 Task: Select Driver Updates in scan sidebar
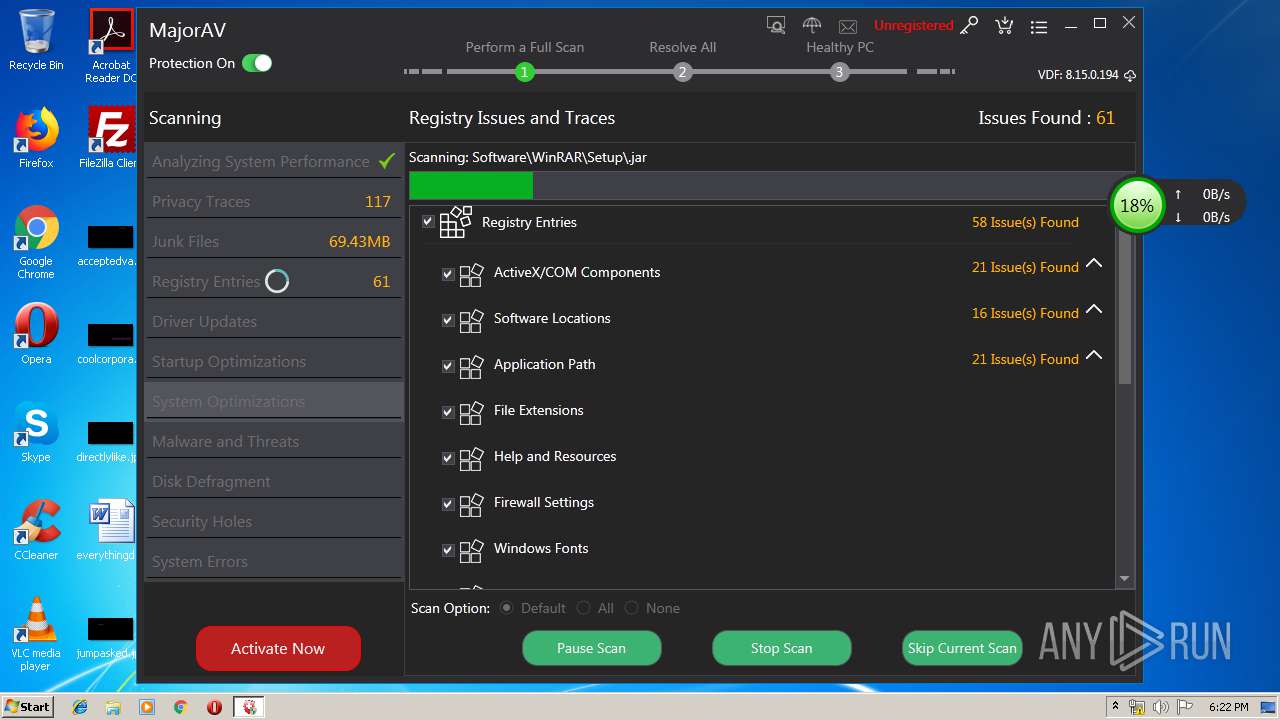click(273, 321)
